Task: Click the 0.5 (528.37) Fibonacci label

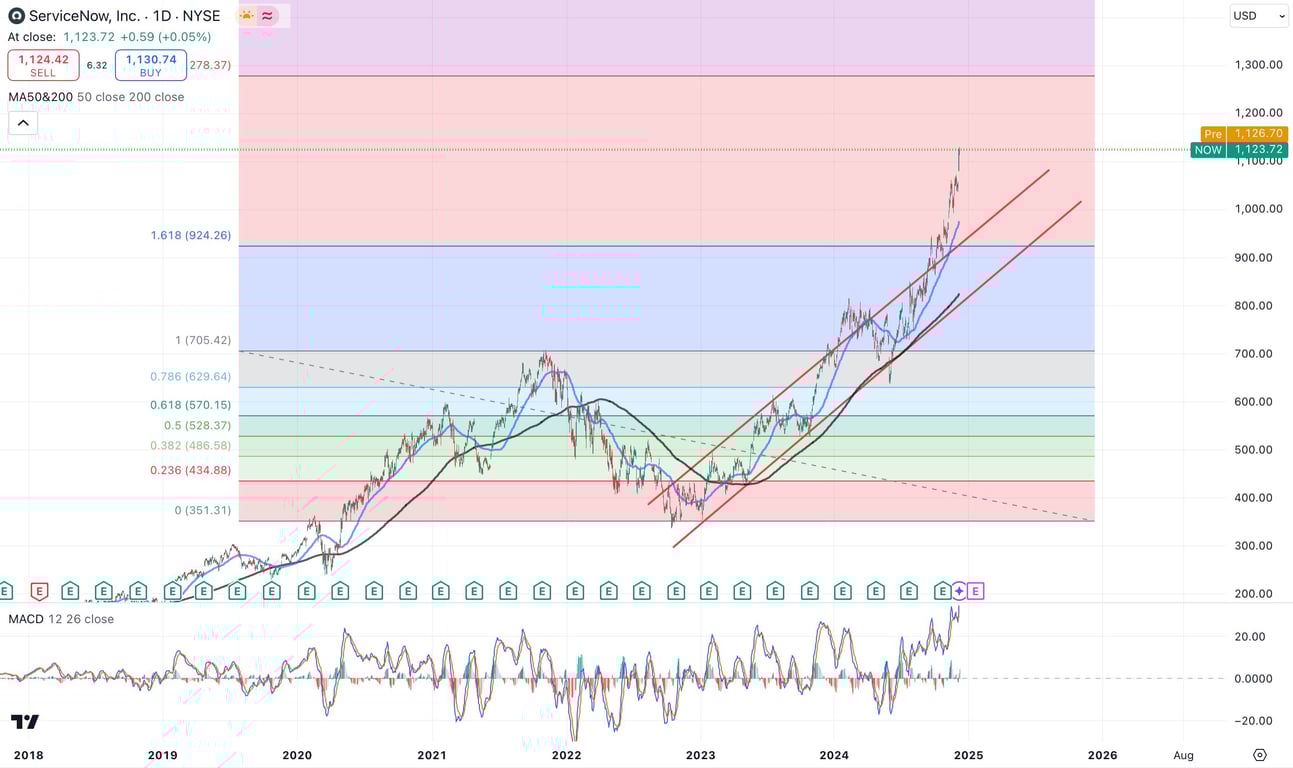Action: (198, 425)
